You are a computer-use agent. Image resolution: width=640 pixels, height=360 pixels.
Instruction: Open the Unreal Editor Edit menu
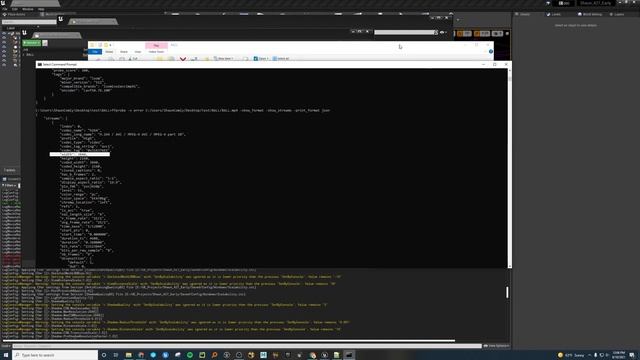coord(15,9)
